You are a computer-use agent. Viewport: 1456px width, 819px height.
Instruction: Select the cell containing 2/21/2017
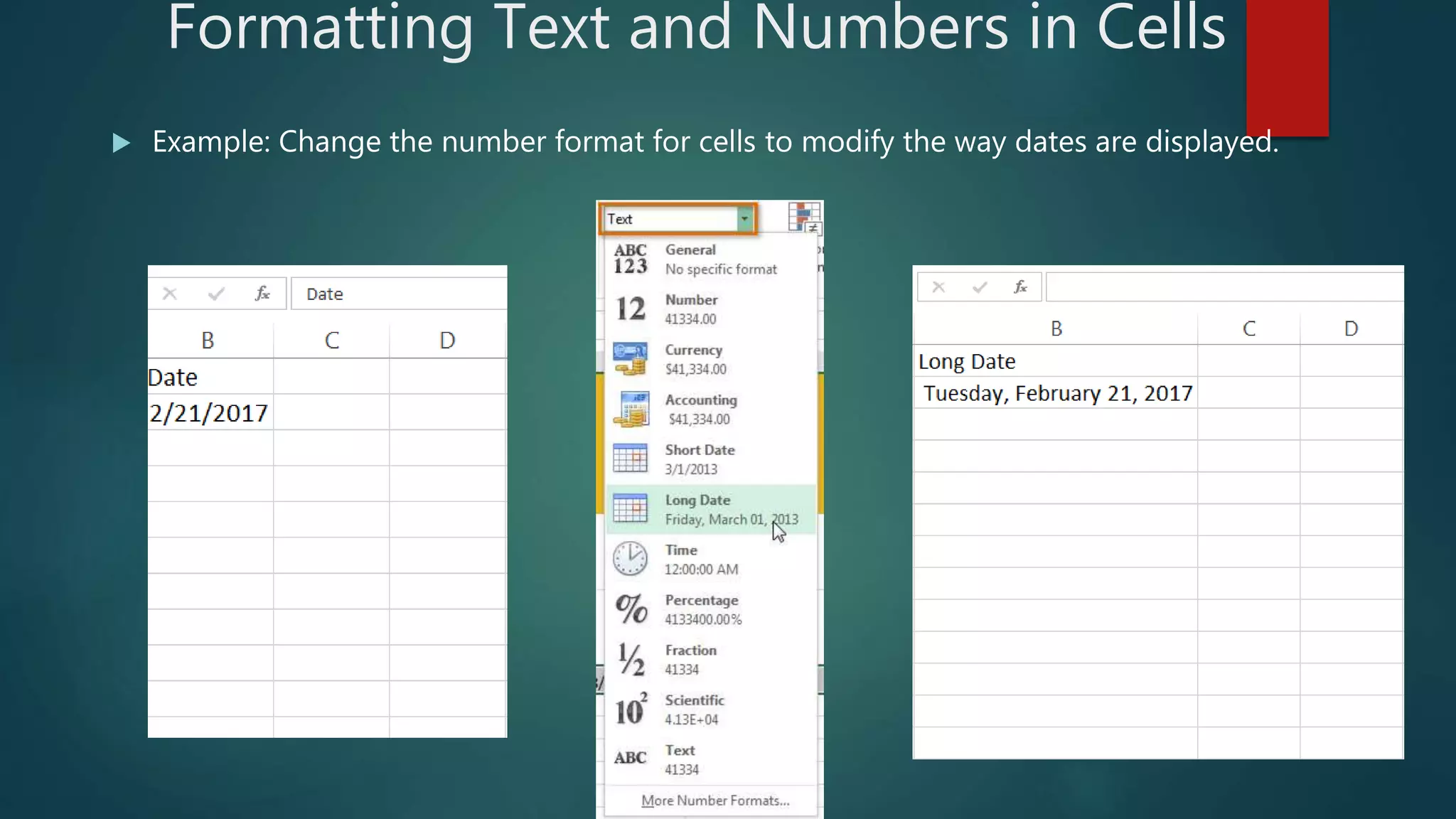[x=210, y=412]
